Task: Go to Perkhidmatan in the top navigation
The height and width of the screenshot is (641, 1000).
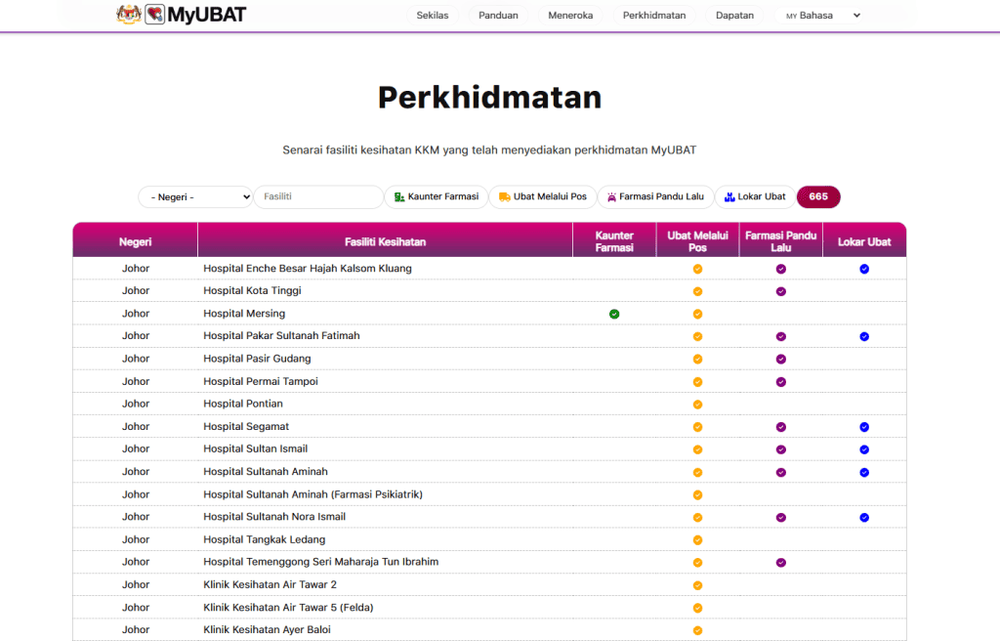Action: coord(654,15)
